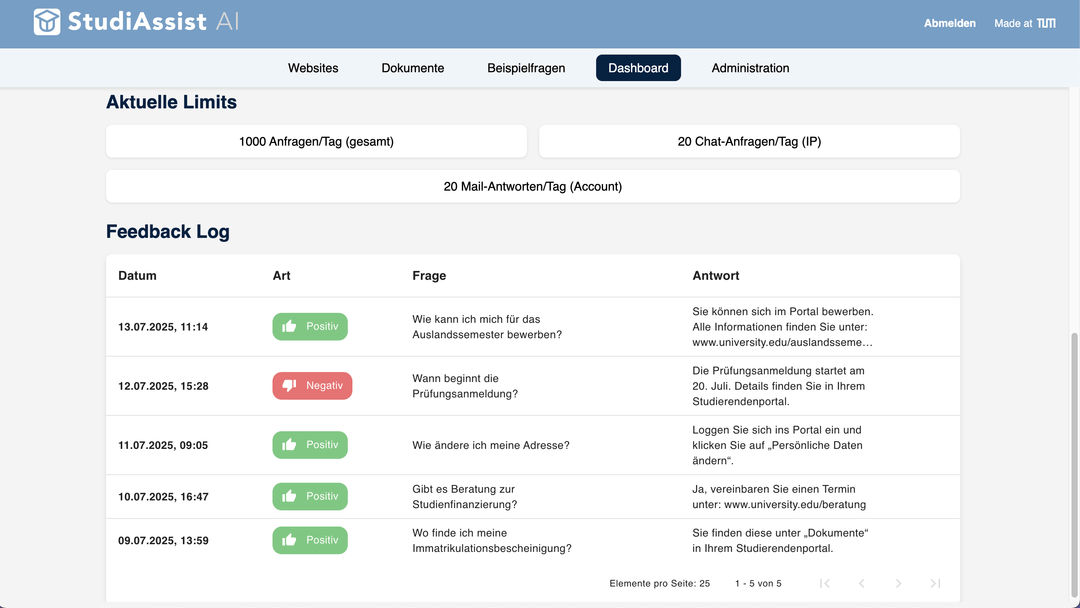The height and width of the screenshot is (608, 1080).
Task: Toggle the Positiv badge on the Adresse question
Action: coord(310,444)
